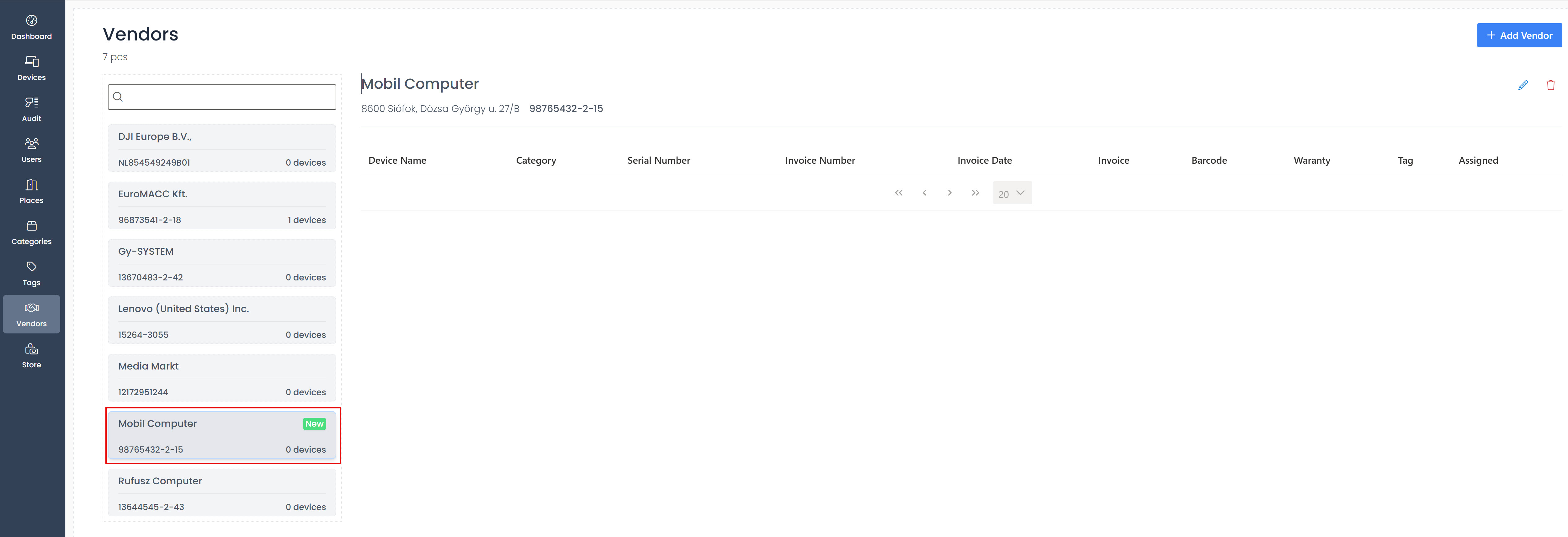
Task: Open the Tags section
Action: pyautogui.click(x=32, y=274)
